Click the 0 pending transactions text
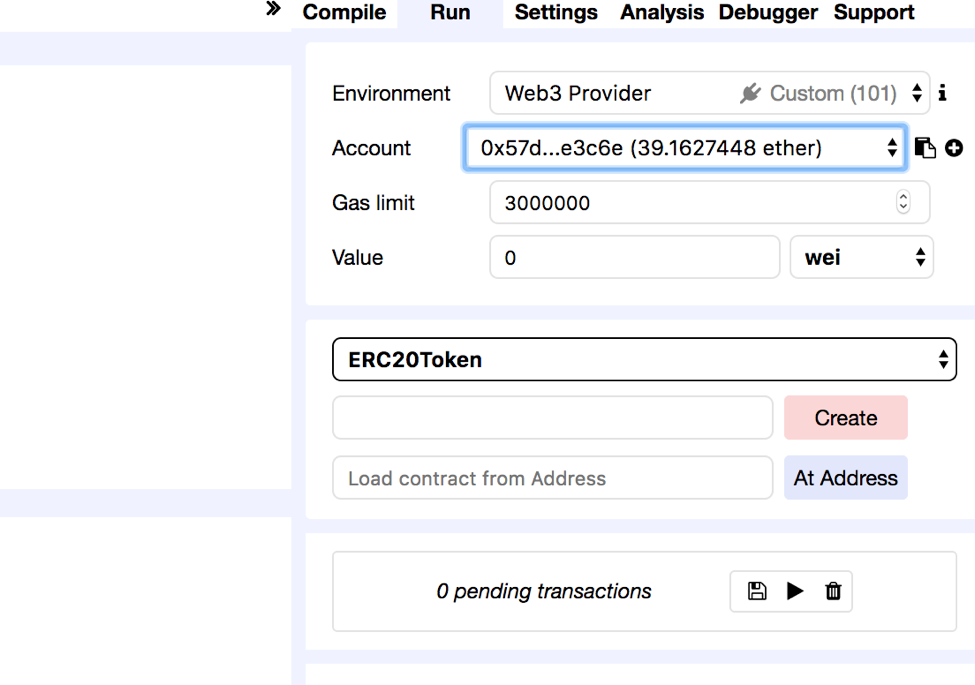 pyautogui.click(x=543, y=591)
